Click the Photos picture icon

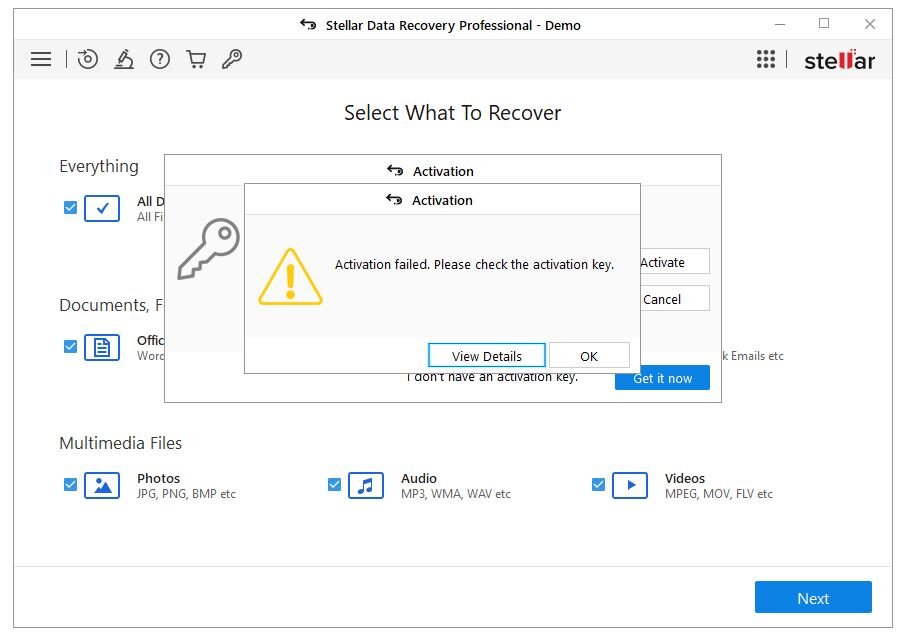click(102, 486)
